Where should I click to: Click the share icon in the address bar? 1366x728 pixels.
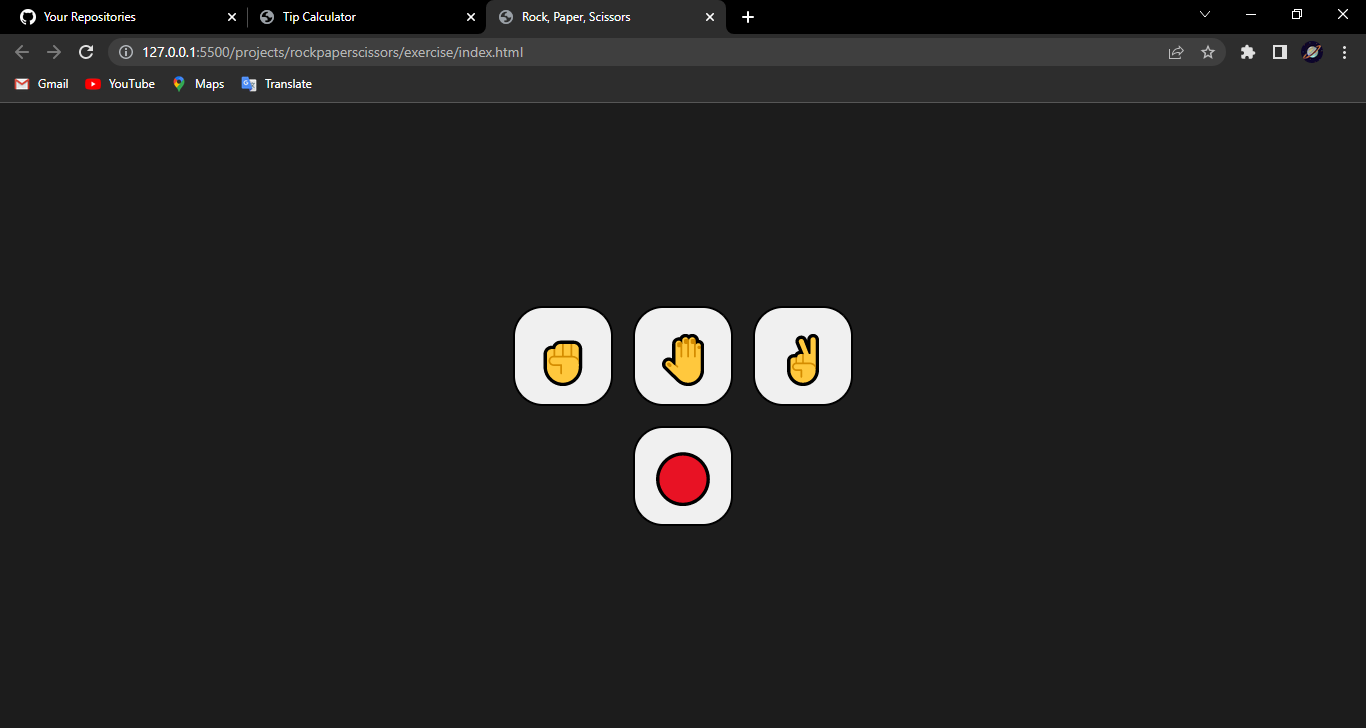click(x=1176, y=52)
